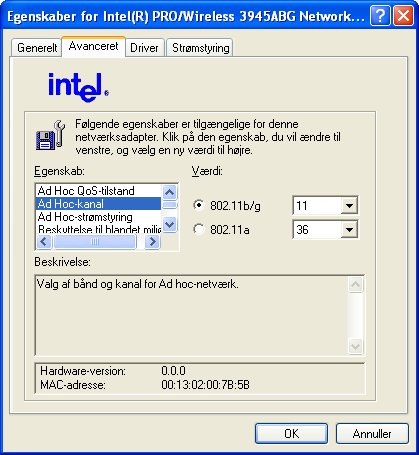
Task: Switch to the Driver tab
Action: point(144,48)
